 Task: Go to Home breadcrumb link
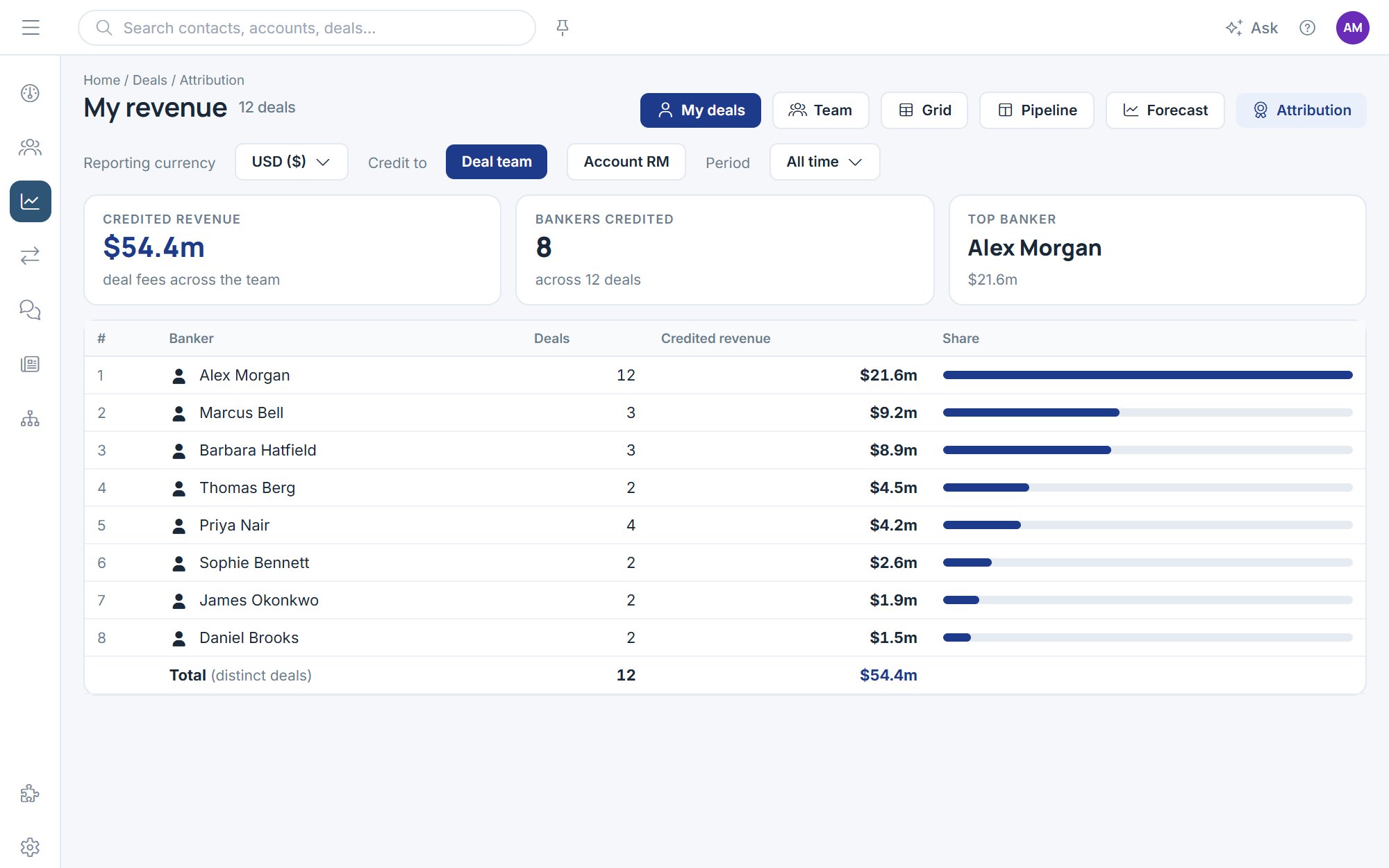101,80
